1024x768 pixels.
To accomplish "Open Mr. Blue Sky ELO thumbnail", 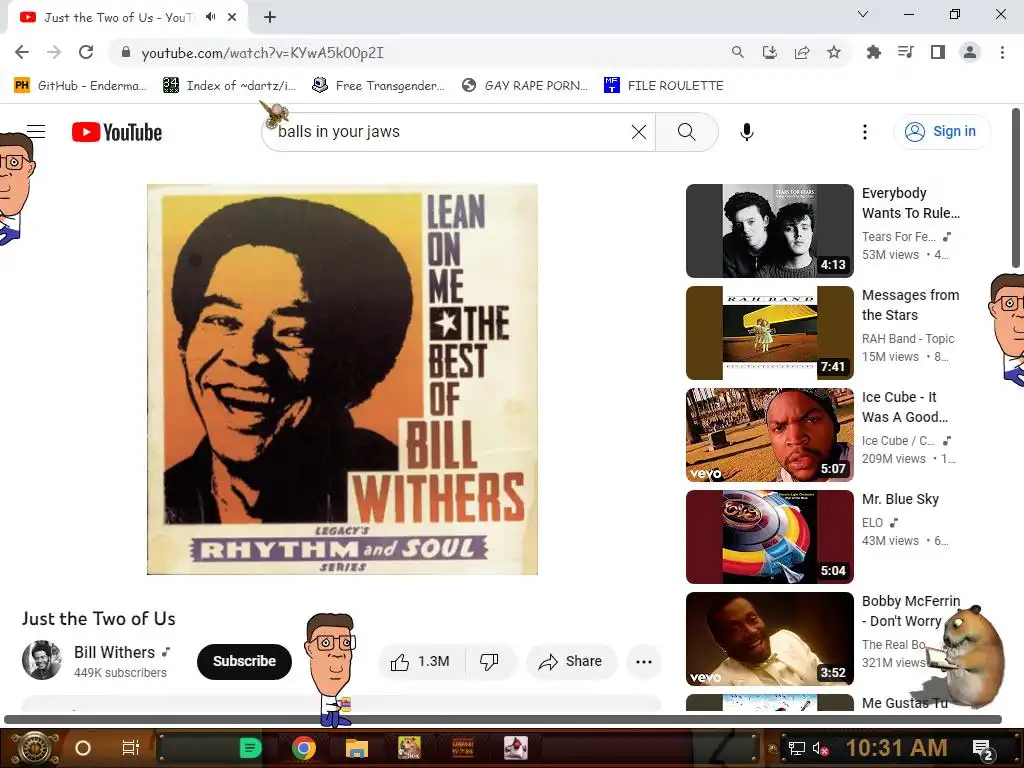I will click(770, 537).
